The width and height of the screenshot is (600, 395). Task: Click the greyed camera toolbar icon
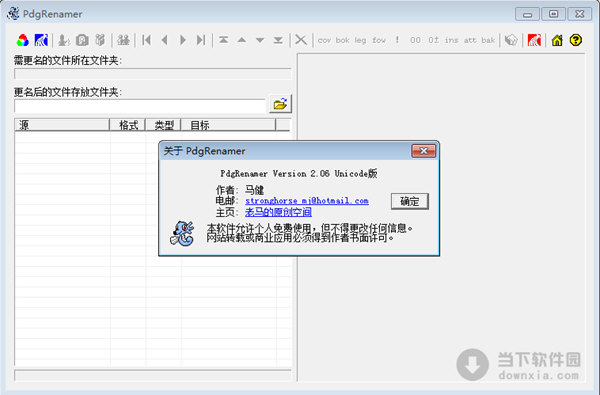(82, 40)
